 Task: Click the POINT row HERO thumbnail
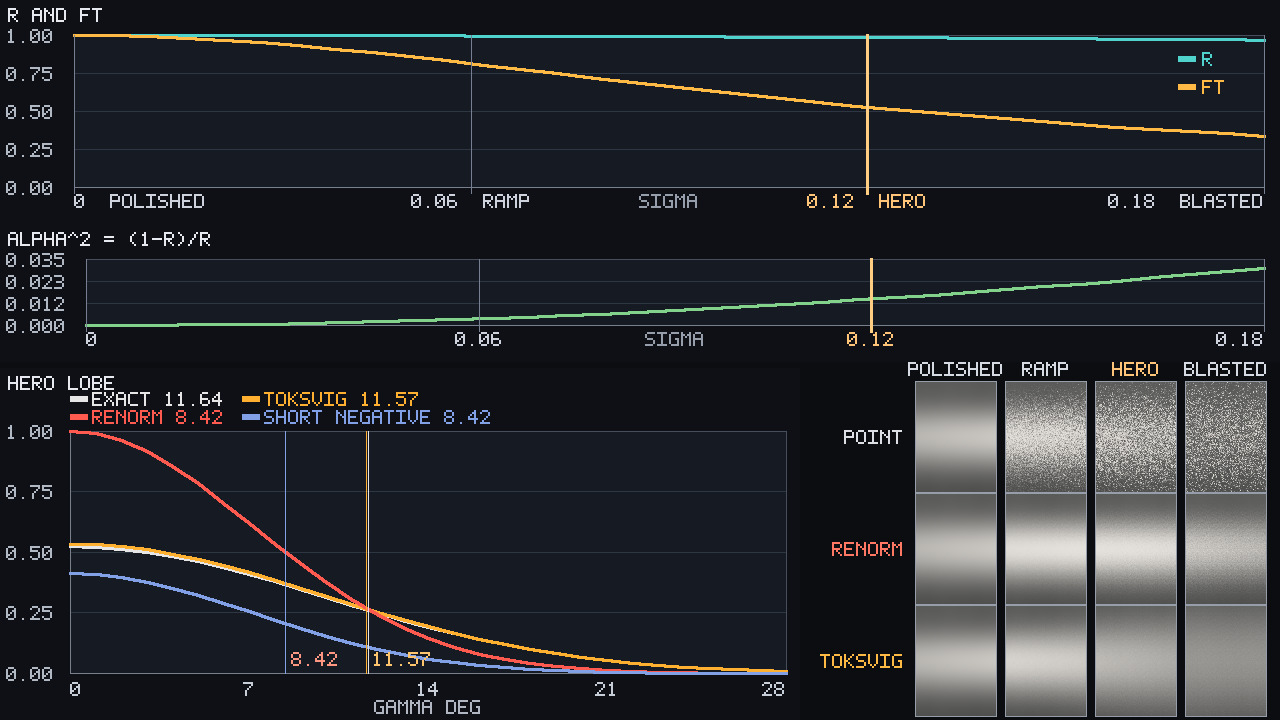coord(1136,437)
